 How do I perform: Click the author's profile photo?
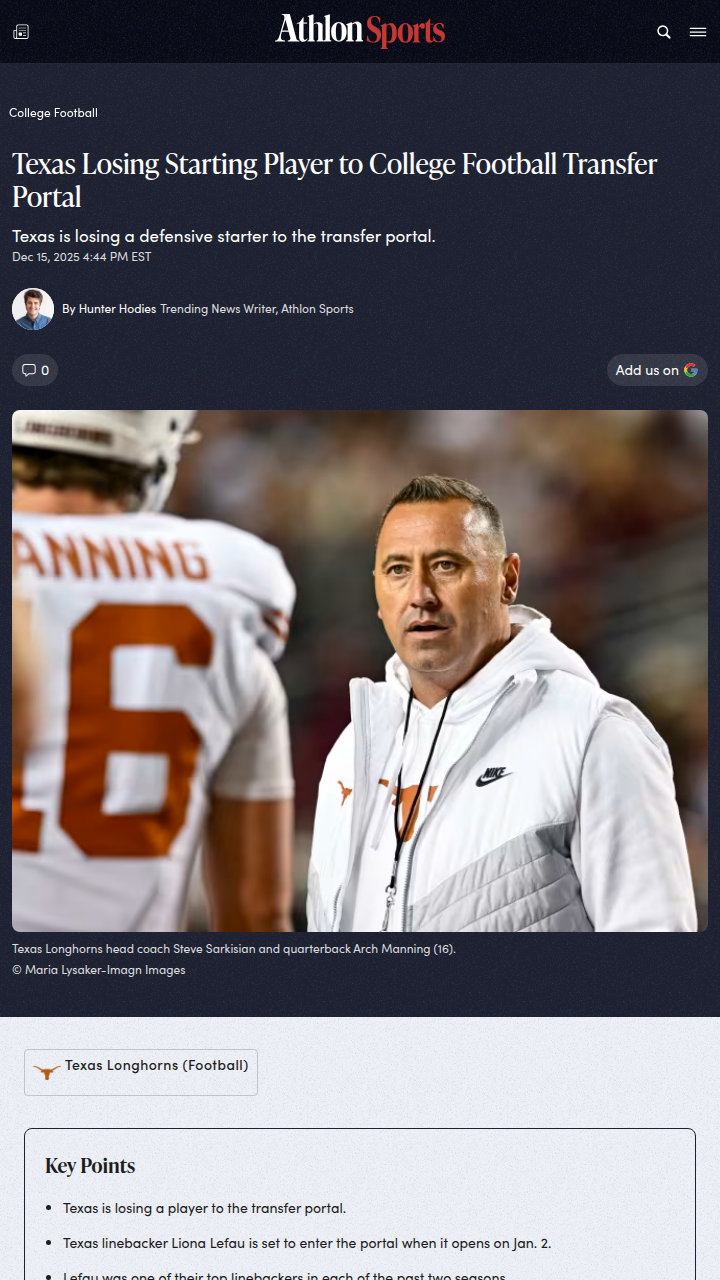(x=33, y=309)
